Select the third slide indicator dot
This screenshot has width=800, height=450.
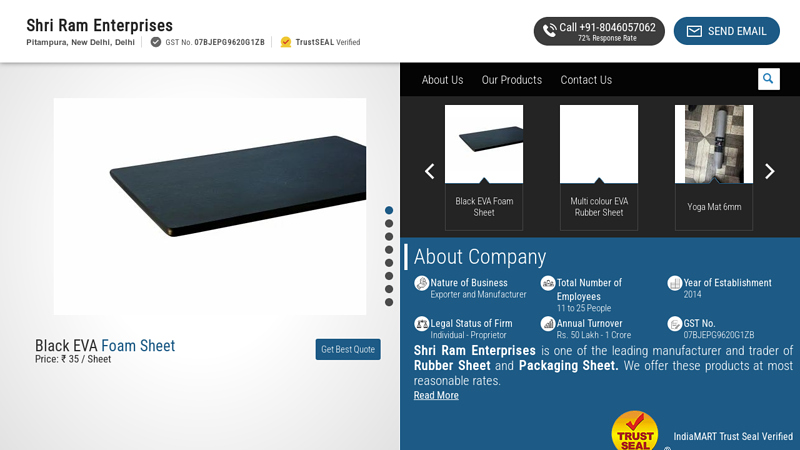[389, 237]
